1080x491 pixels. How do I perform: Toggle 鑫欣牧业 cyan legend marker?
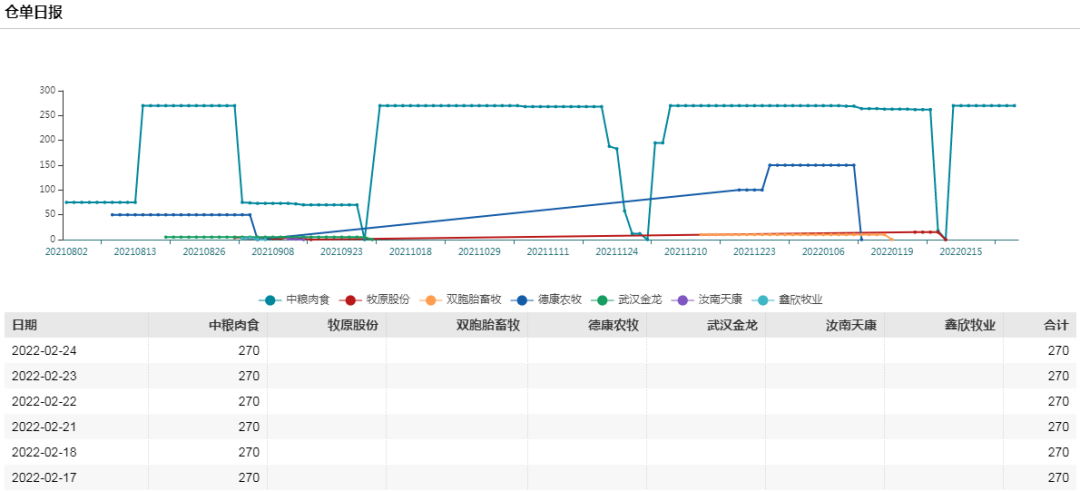pos(764,299)
